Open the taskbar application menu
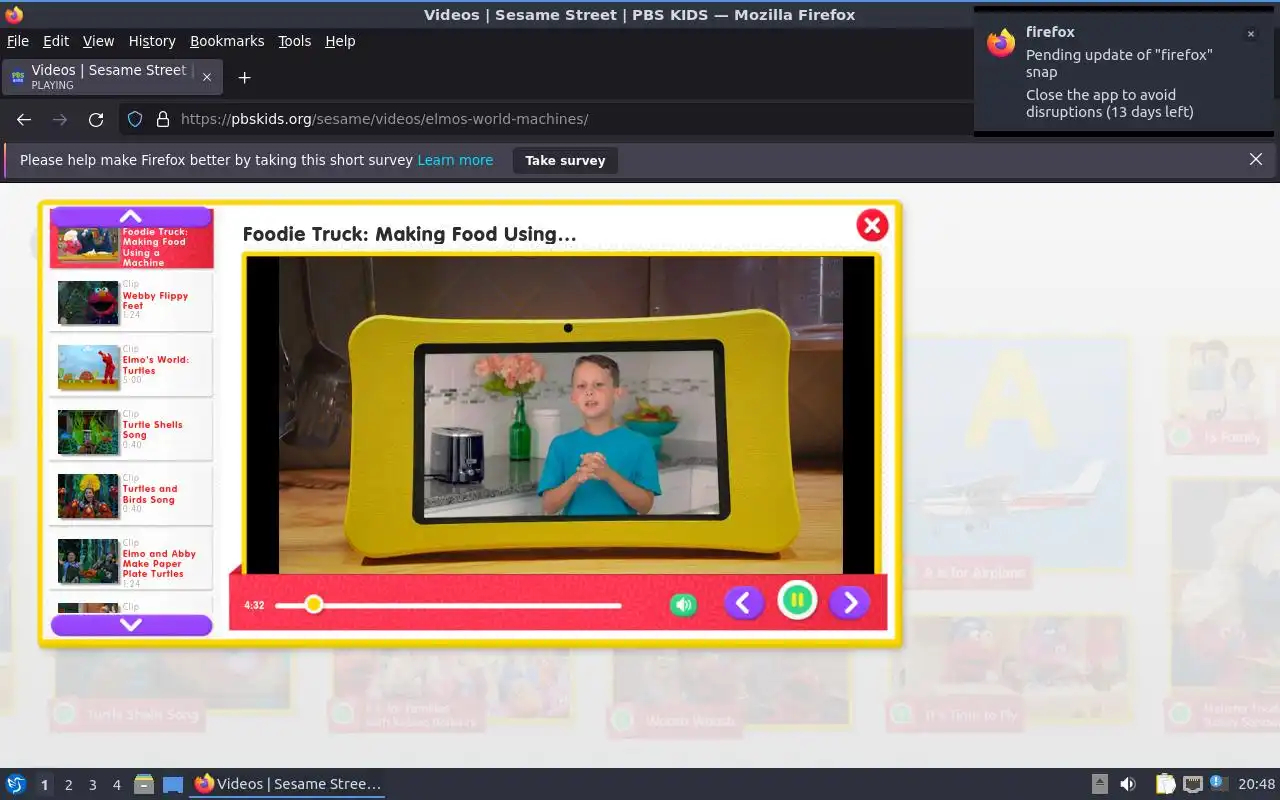 coord(15,784)
